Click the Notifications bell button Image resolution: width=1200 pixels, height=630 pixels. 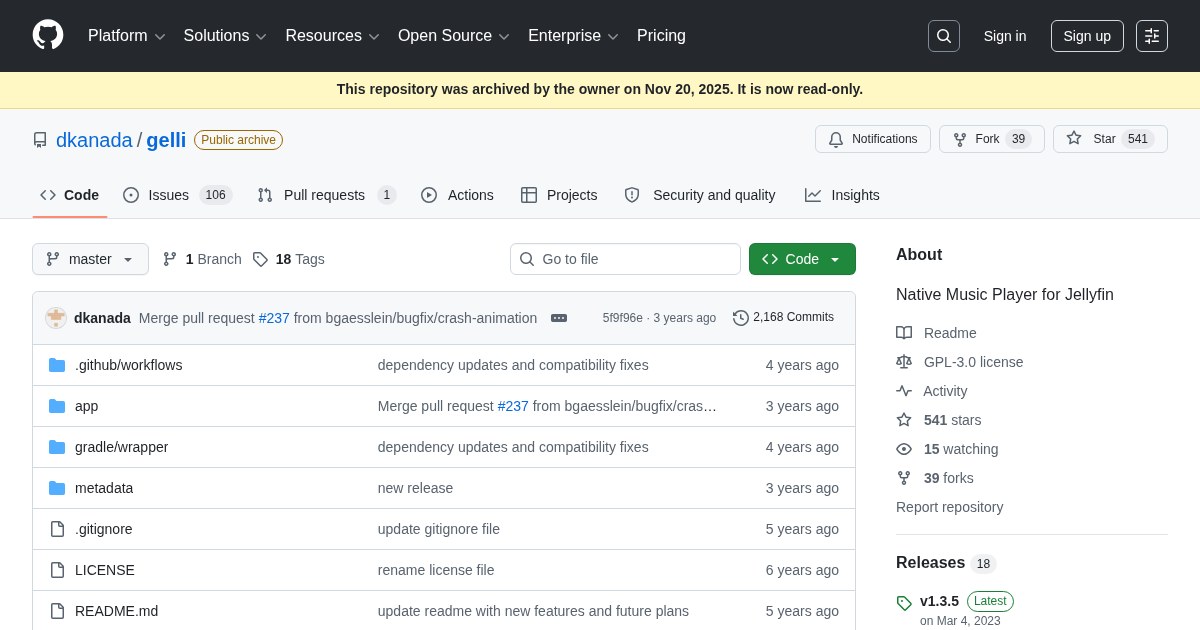(x=873, y=139)
